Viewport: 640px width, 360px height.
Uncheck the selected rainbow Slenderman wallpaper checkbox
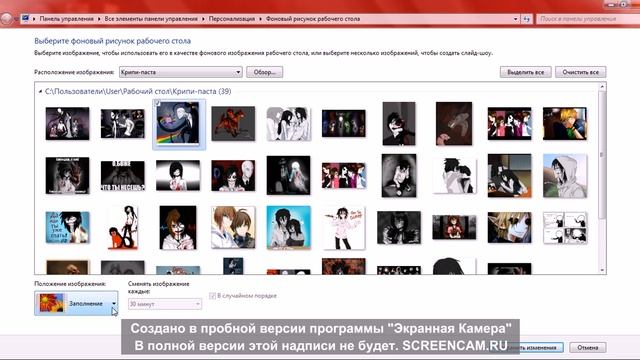tap(158, 103)
